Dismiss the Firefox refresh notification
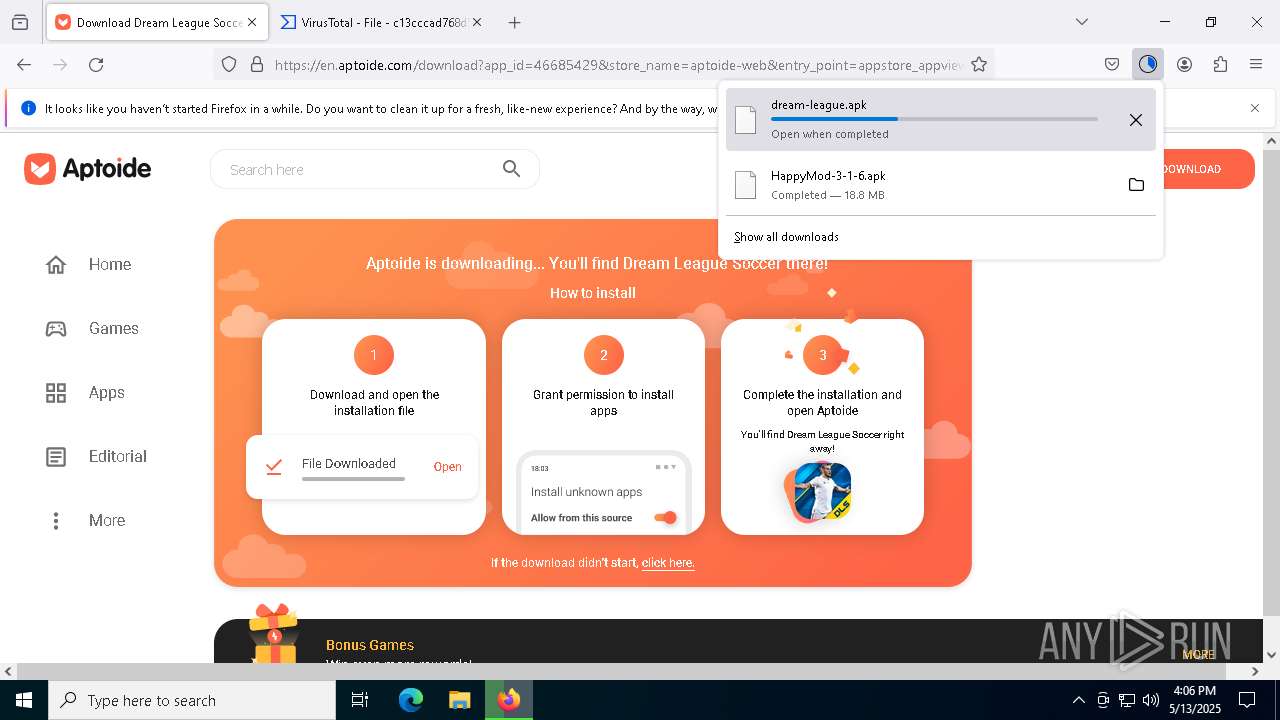 point(1255,108)
